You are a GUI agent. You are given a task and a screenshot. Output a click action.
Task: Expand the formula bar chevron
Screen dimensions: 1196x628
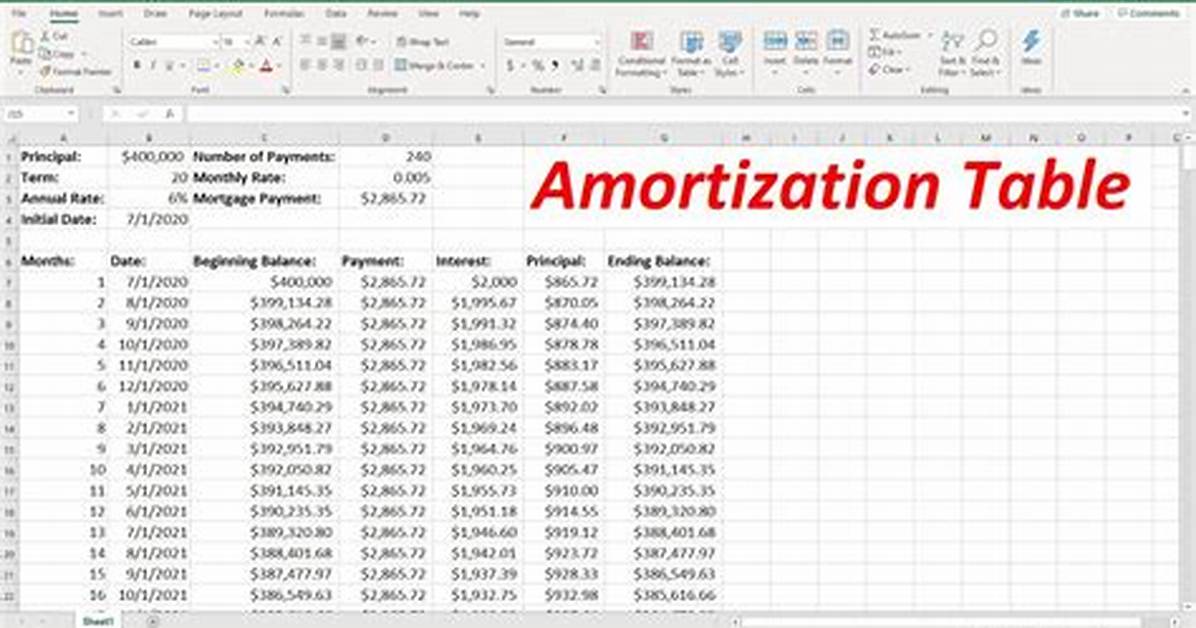[1185, 114]
